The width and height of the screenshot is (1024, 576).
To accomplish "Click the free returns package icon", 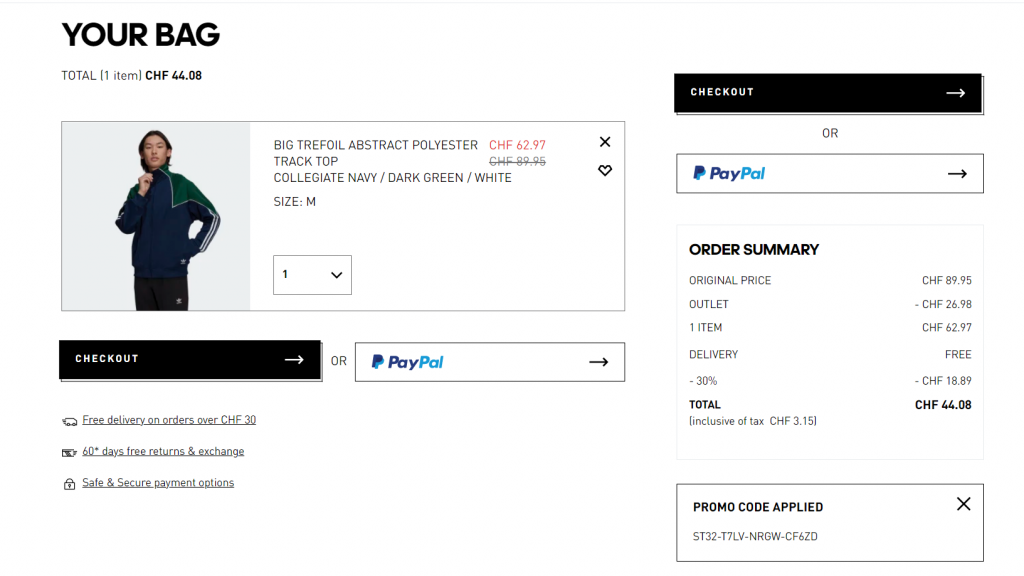I will click(x=69, y=452).
